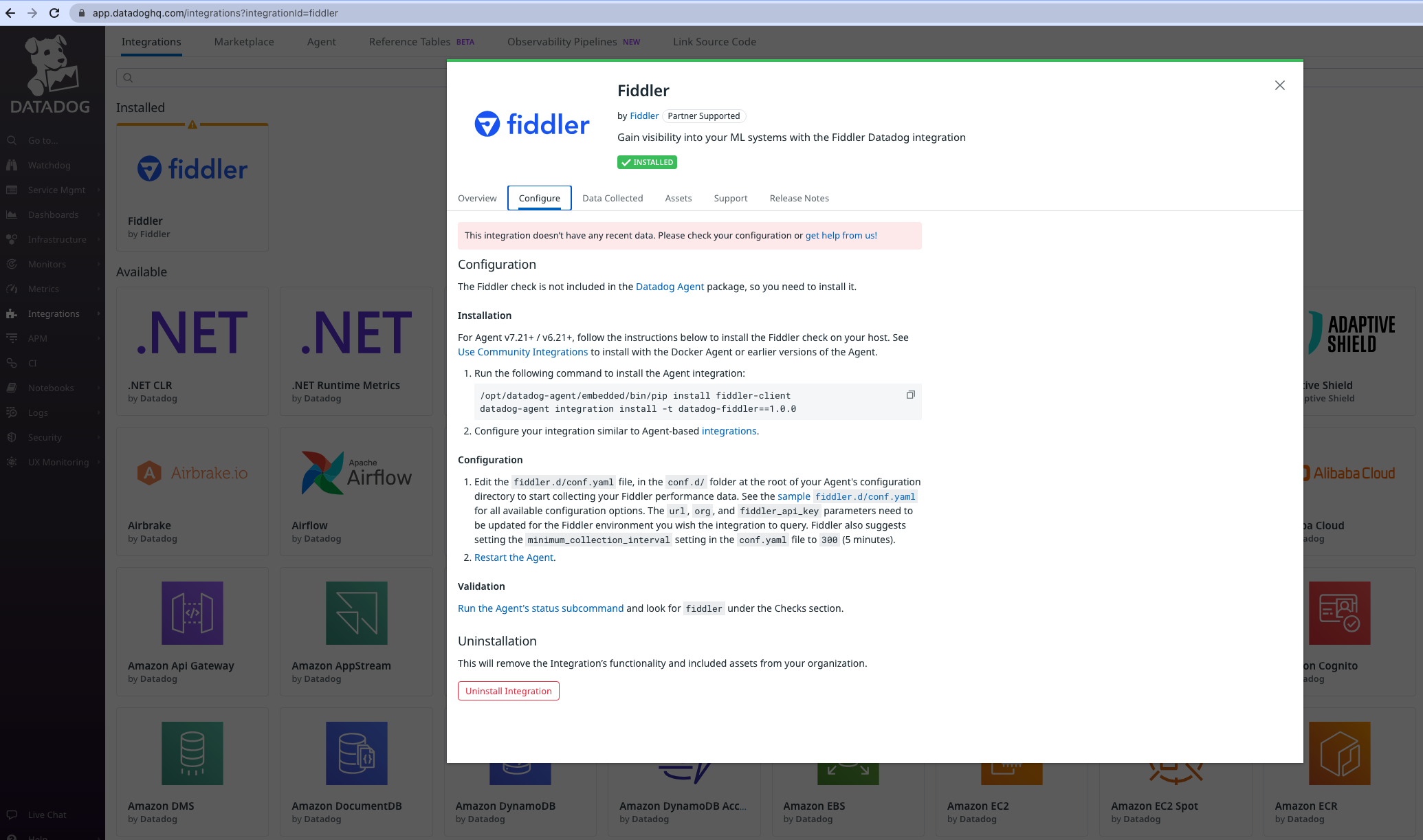The width and height of the screenshot is (1423, 840).
Task: Reload the page with the browser refresh icon
Action: click(54, 13)
